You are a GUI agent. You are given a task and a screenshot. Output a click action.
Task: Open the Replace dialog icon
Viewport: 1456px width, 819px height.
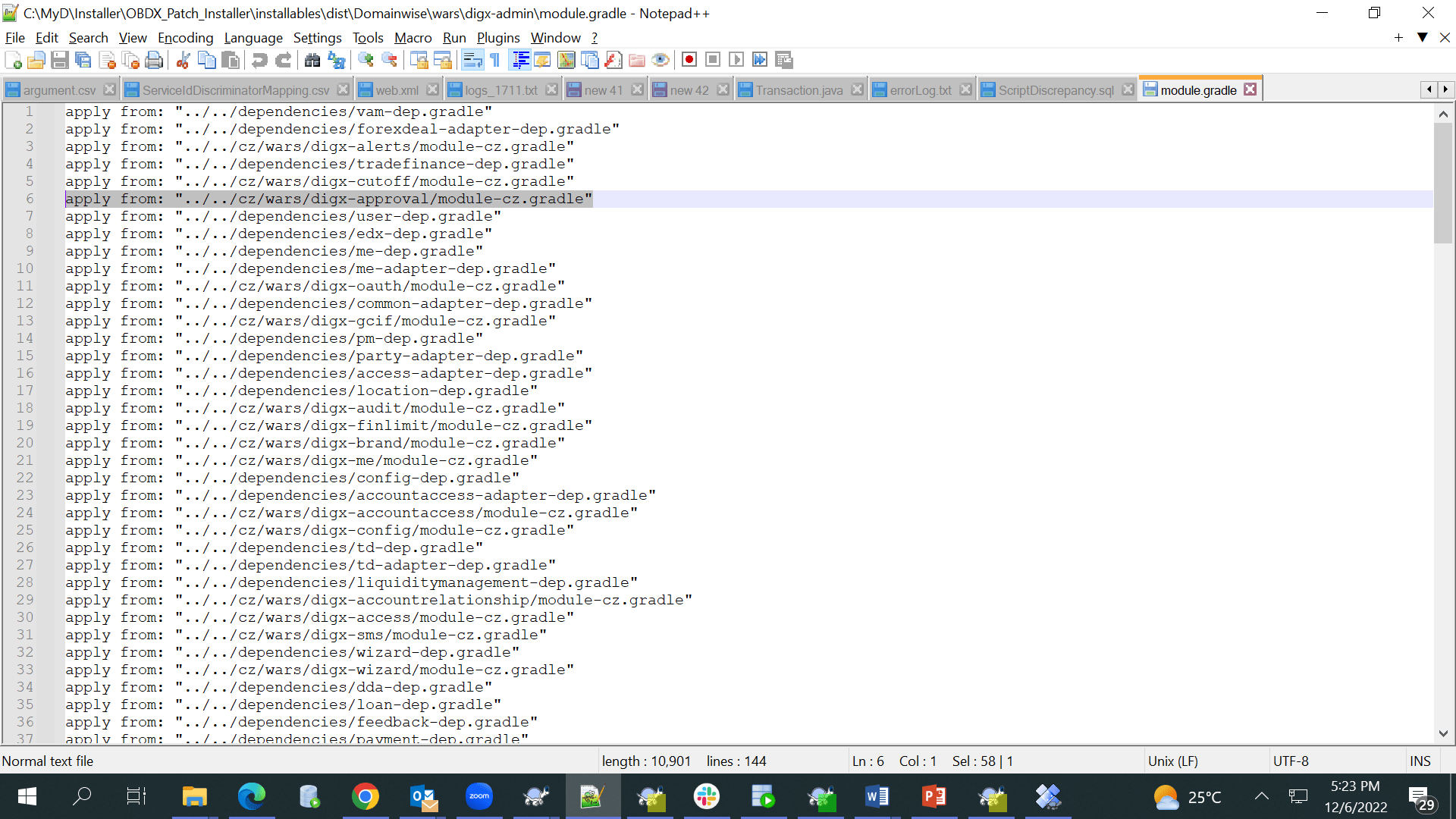337,60
